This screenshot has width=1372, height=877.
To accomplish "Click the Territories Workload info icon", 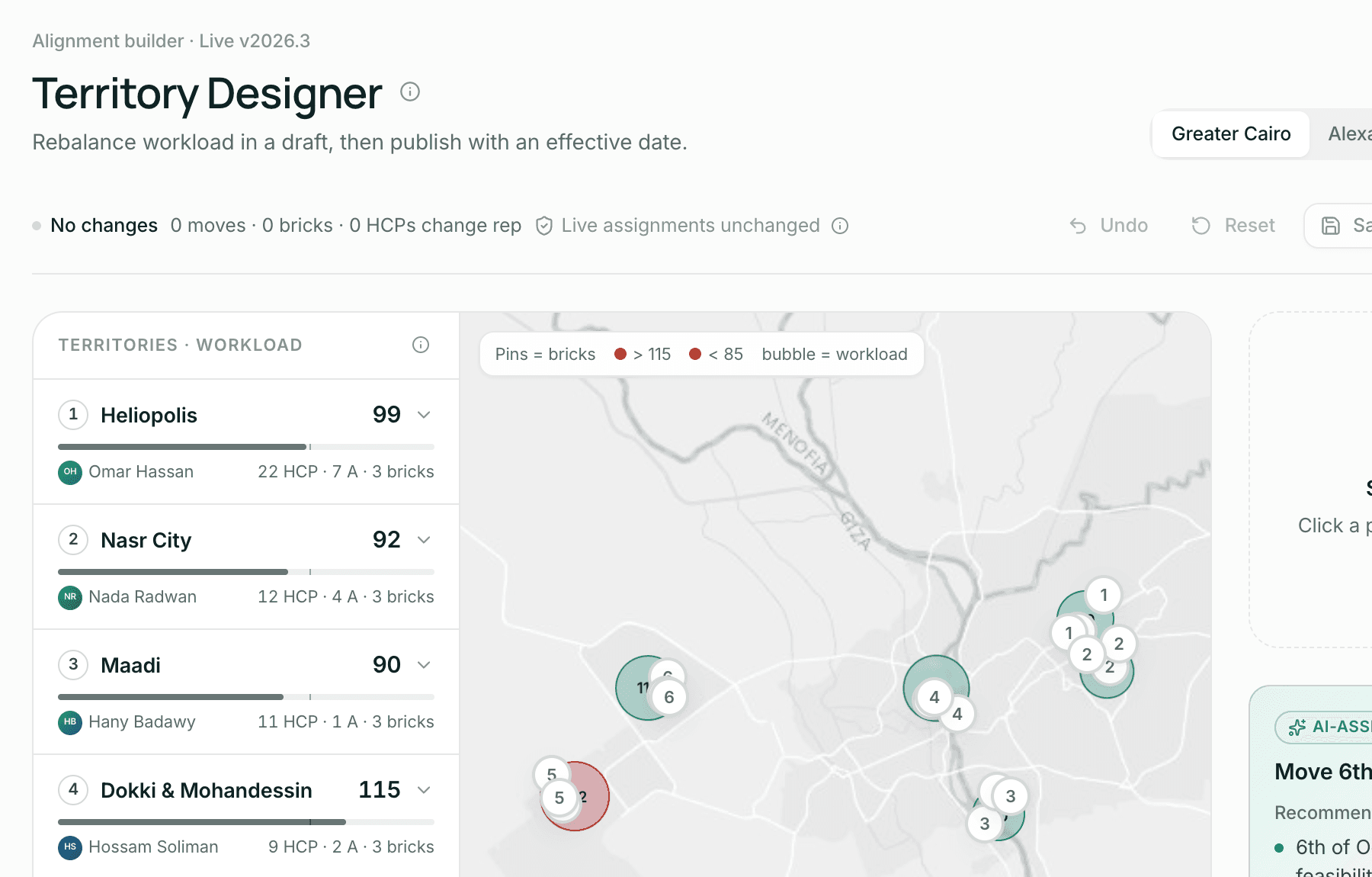I will pyautogui.click(x=421, y=345).
